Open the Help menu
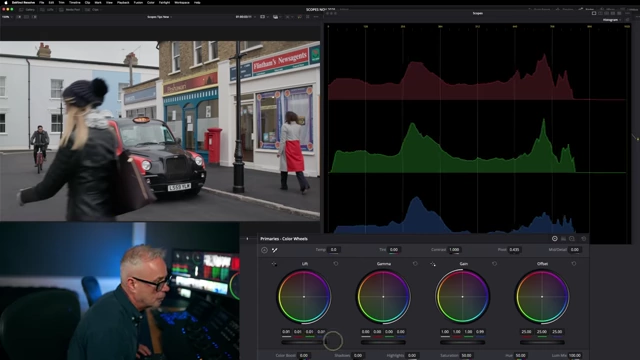This screenshot has height=360, width=640. click(197, 2)
